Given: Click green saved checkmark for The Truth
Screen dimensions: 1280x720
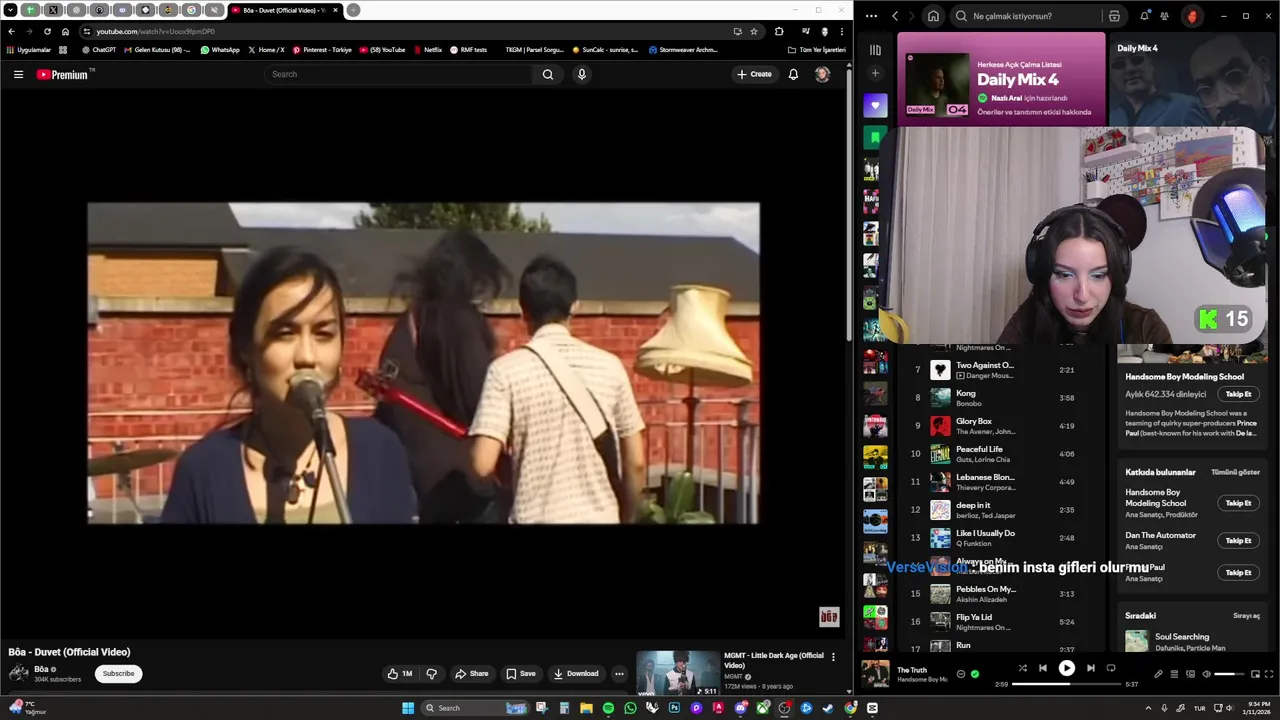Looking at the screenshot, I should (x=975, y=674).
